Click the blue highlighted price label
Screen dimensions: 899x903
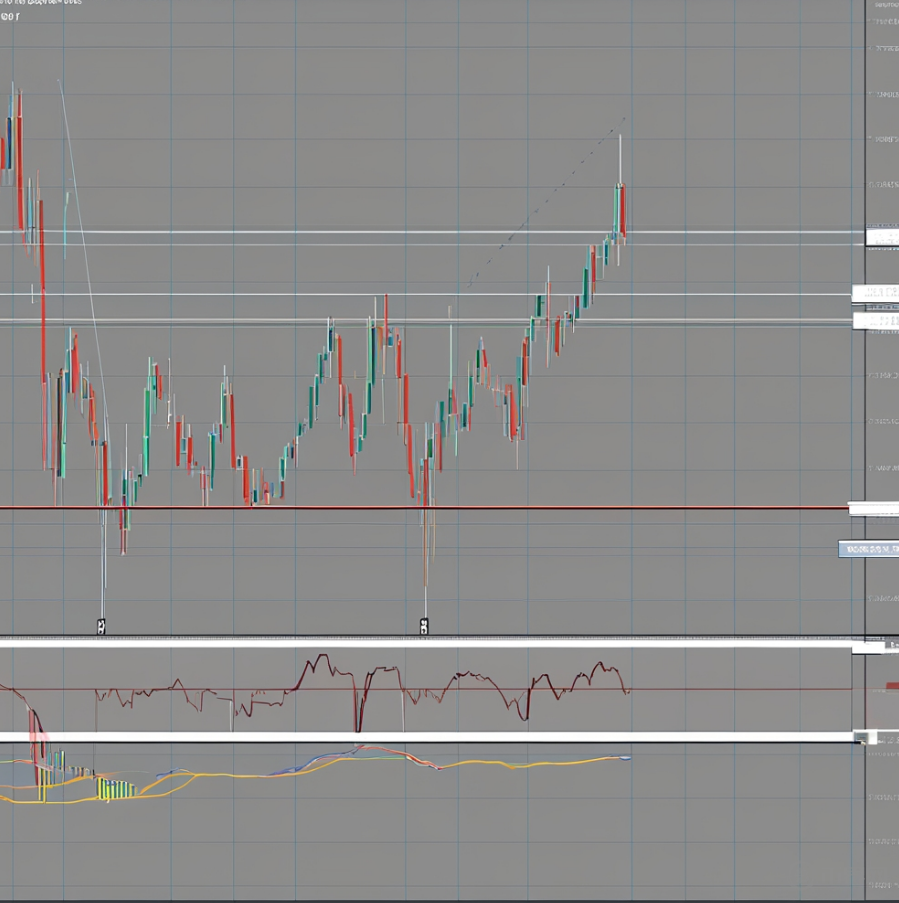click(x=868, y=548)
